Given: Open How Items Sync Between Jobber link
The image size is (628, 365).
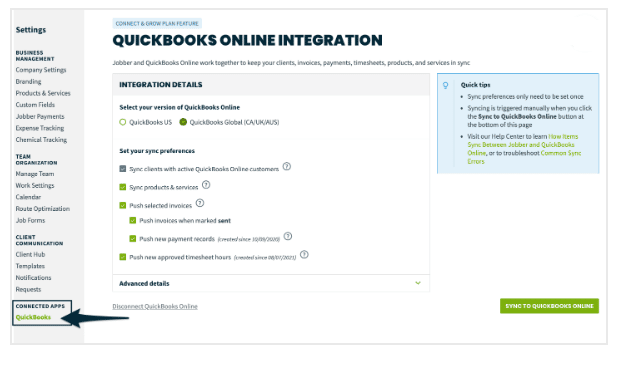Looking at the screenshot, I should tap(523, 145).
